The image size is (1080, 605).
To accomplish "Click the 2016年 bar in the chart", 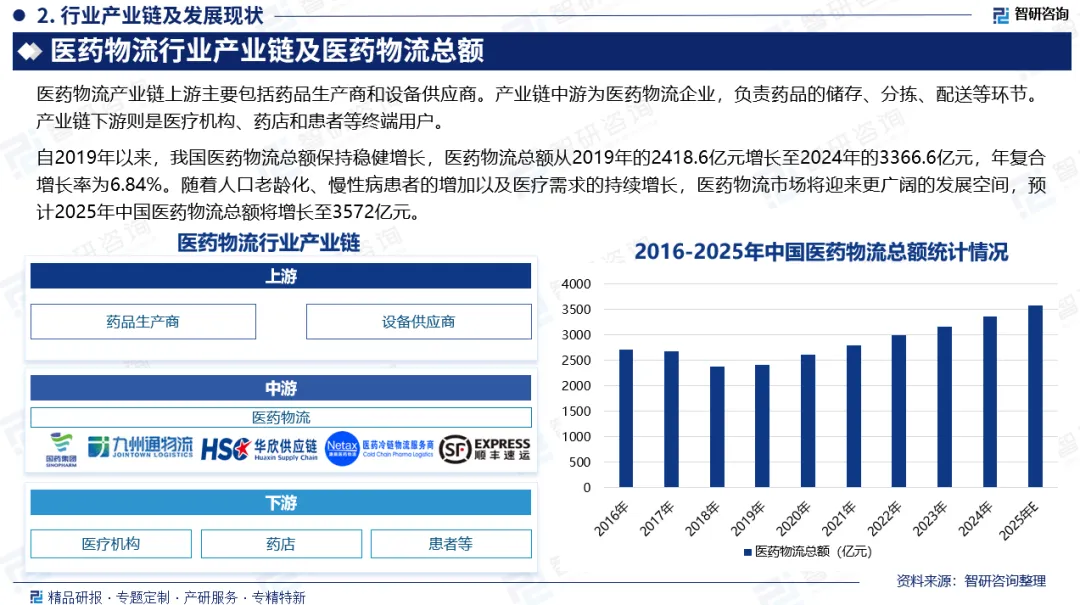I will click(x=626, y=418).
